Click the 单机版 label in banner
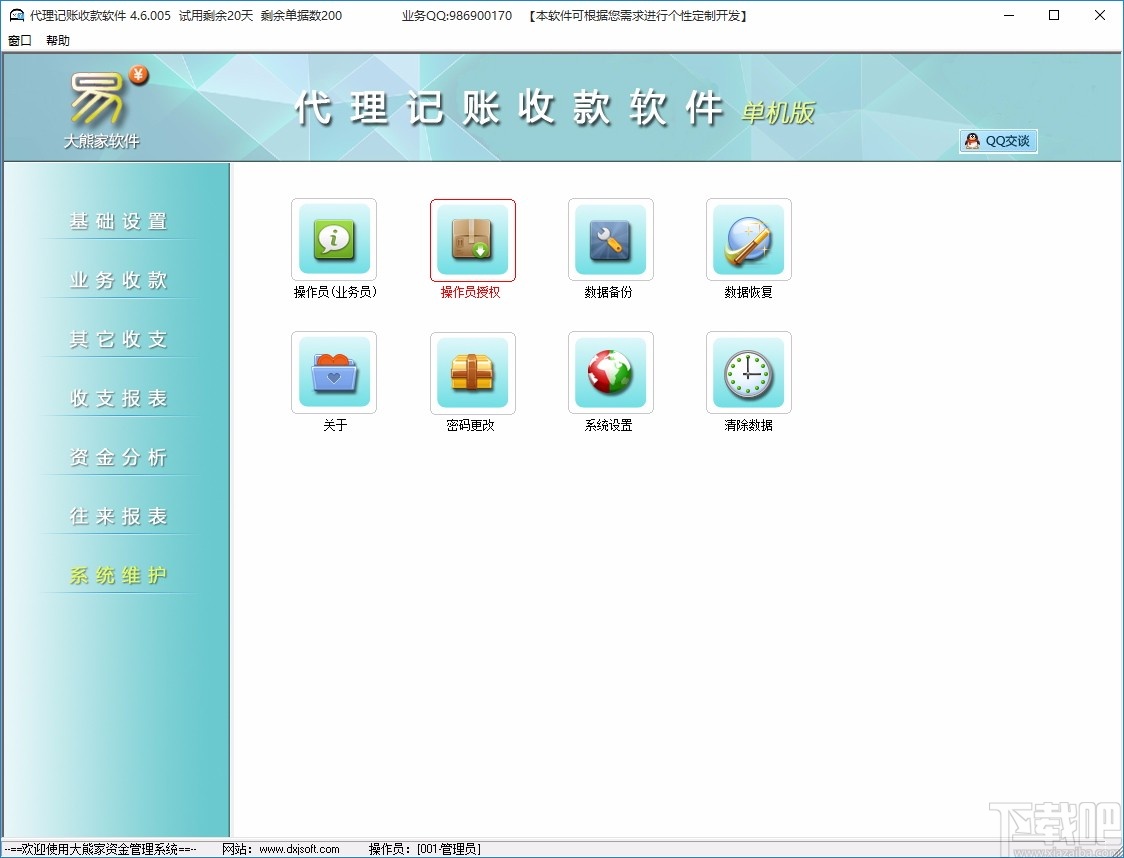 [778, 113]
